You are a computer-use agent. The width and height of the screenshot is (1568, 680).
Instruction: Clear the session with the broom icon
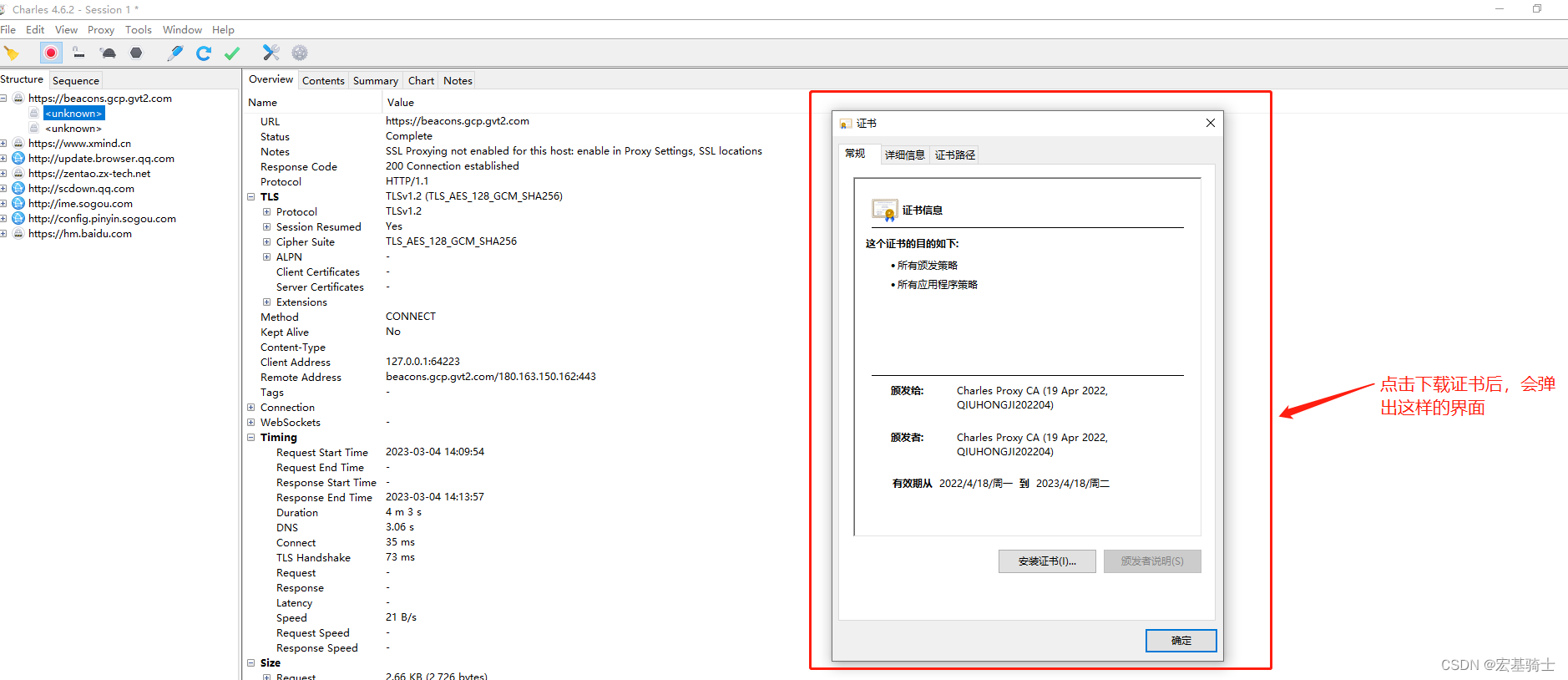tap(11, 53)
